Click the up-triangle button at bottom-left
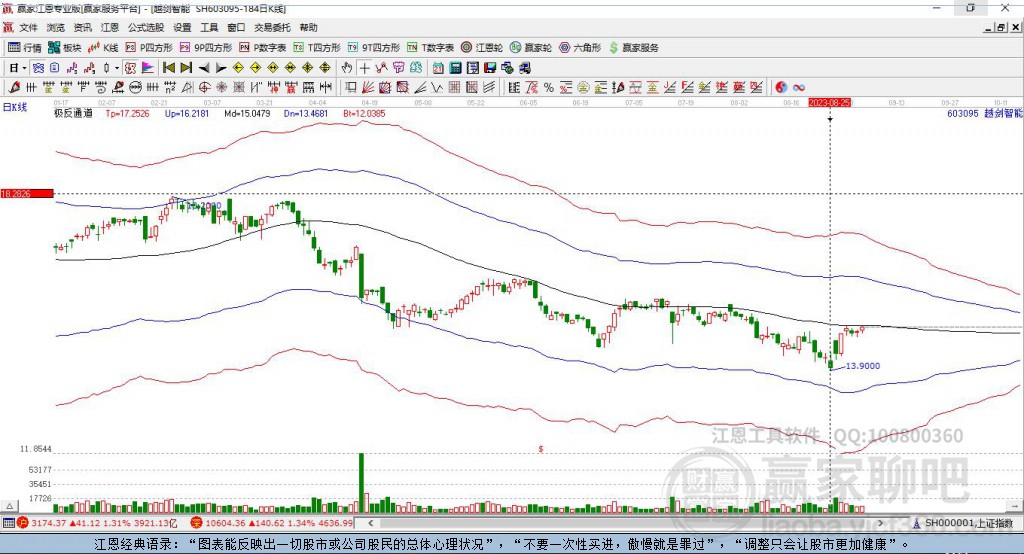Viewport: 1024px width, 554px height. (9, 506)
